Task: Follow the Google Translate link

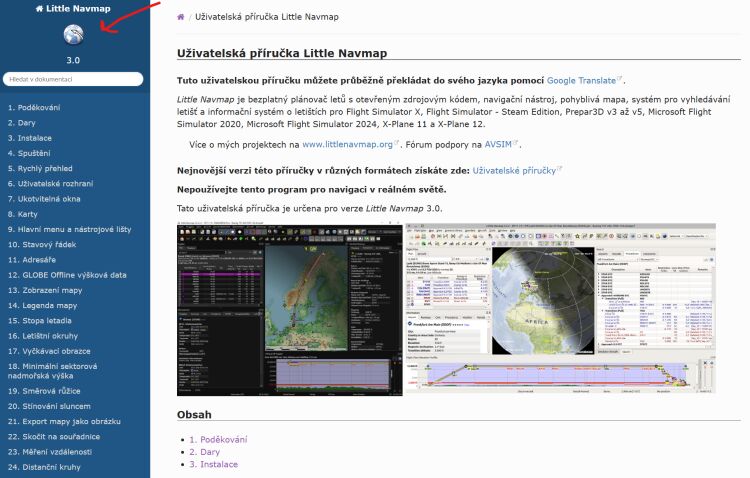Action: 584,80
